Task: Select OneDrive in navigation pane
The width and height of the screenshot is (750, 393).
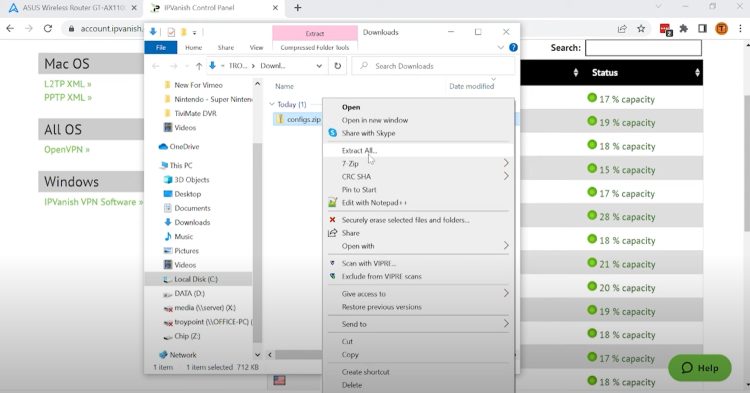Action: click(x=184, y=147)
